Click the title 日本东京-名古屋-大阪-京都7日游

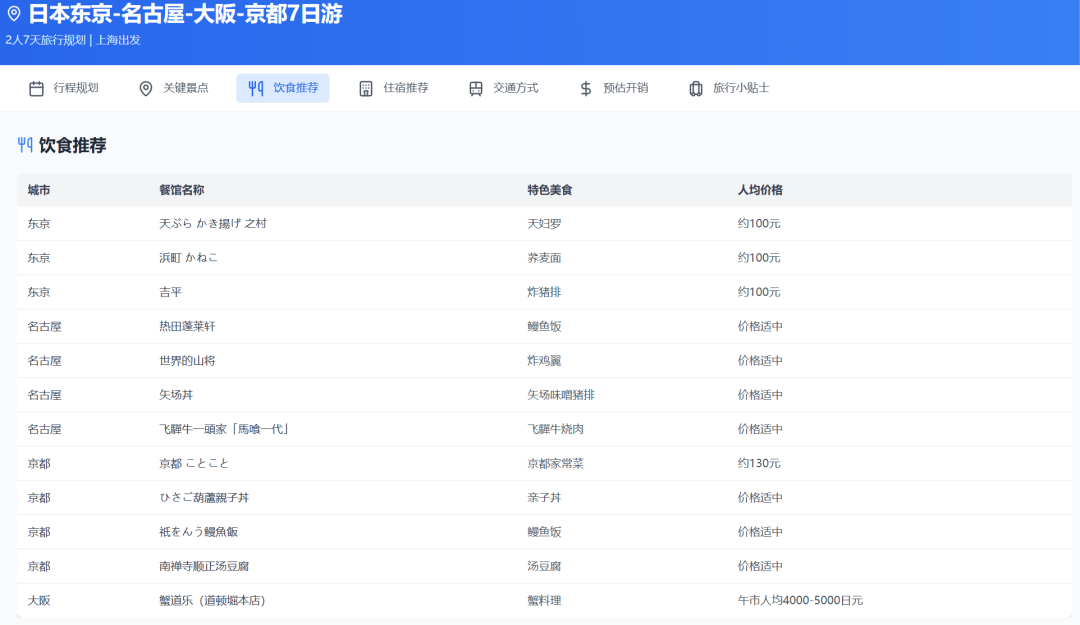click(185, 14)
